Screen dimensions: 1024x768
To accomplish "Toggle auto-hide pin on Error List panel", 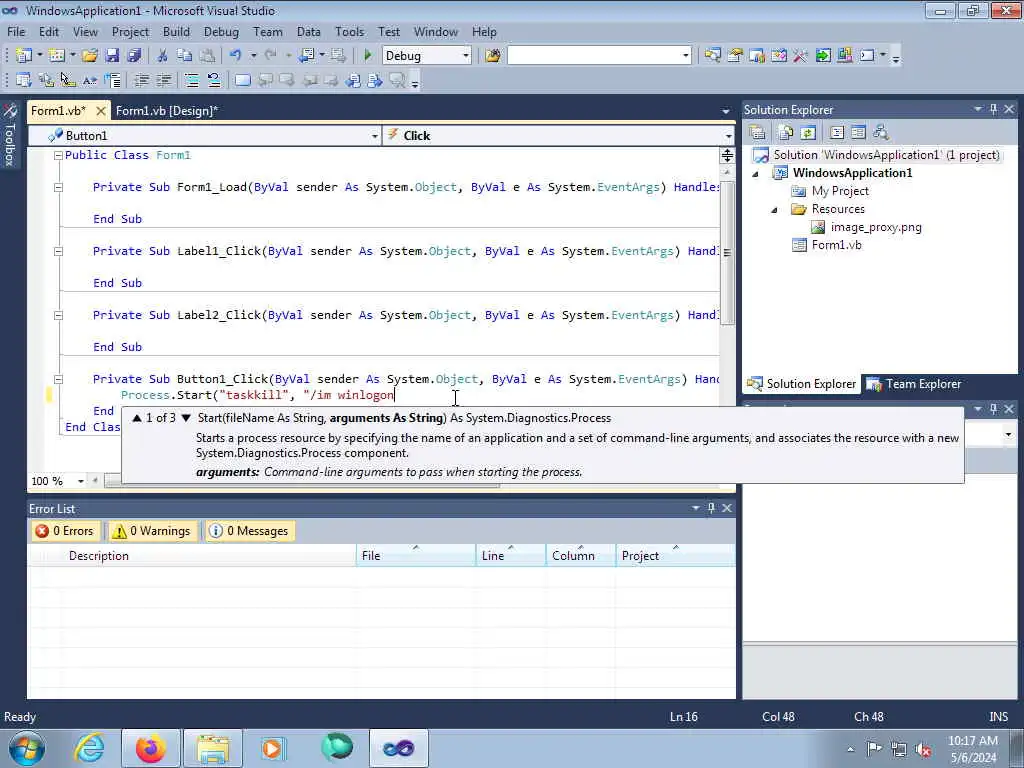I will coord(711,507).
